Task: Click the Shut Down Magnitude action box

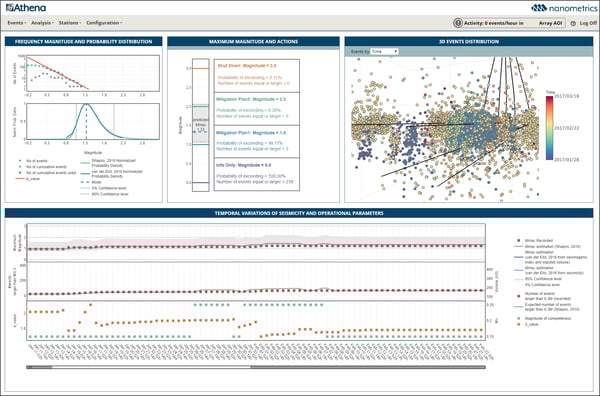Action: [x=256, y=76]
